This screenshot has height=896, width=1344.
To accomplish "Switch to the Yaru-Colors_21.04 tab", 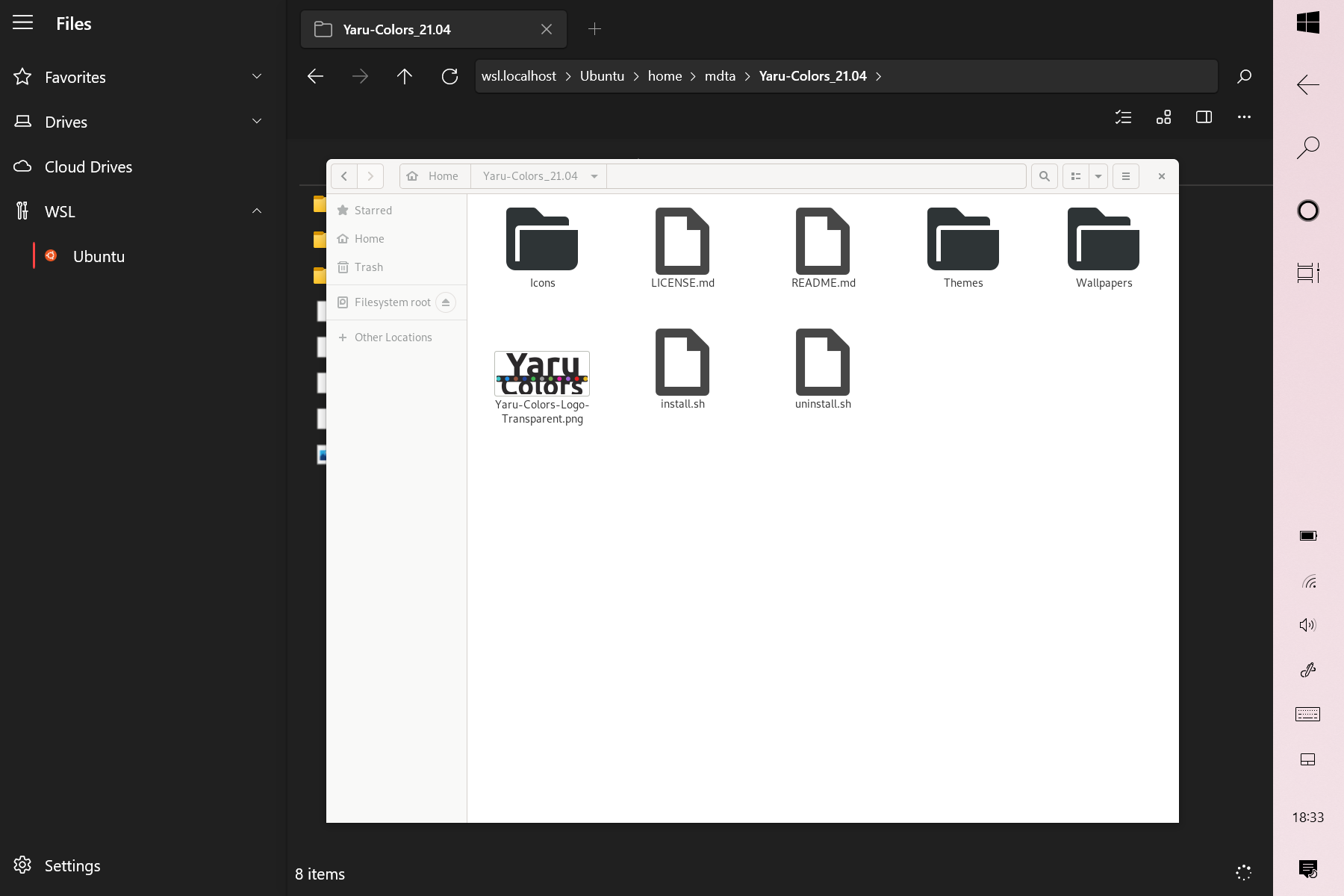I will (418, 29).
